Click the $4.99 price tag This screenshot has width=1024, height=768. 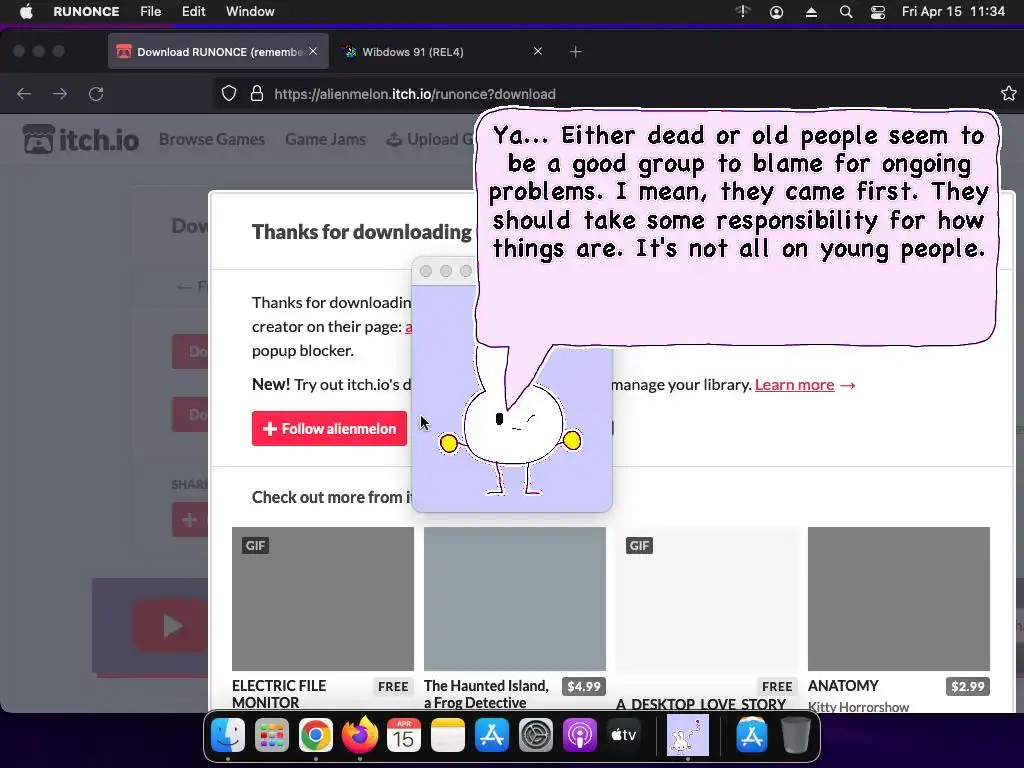pyautogui.click(x=583, y=686)
